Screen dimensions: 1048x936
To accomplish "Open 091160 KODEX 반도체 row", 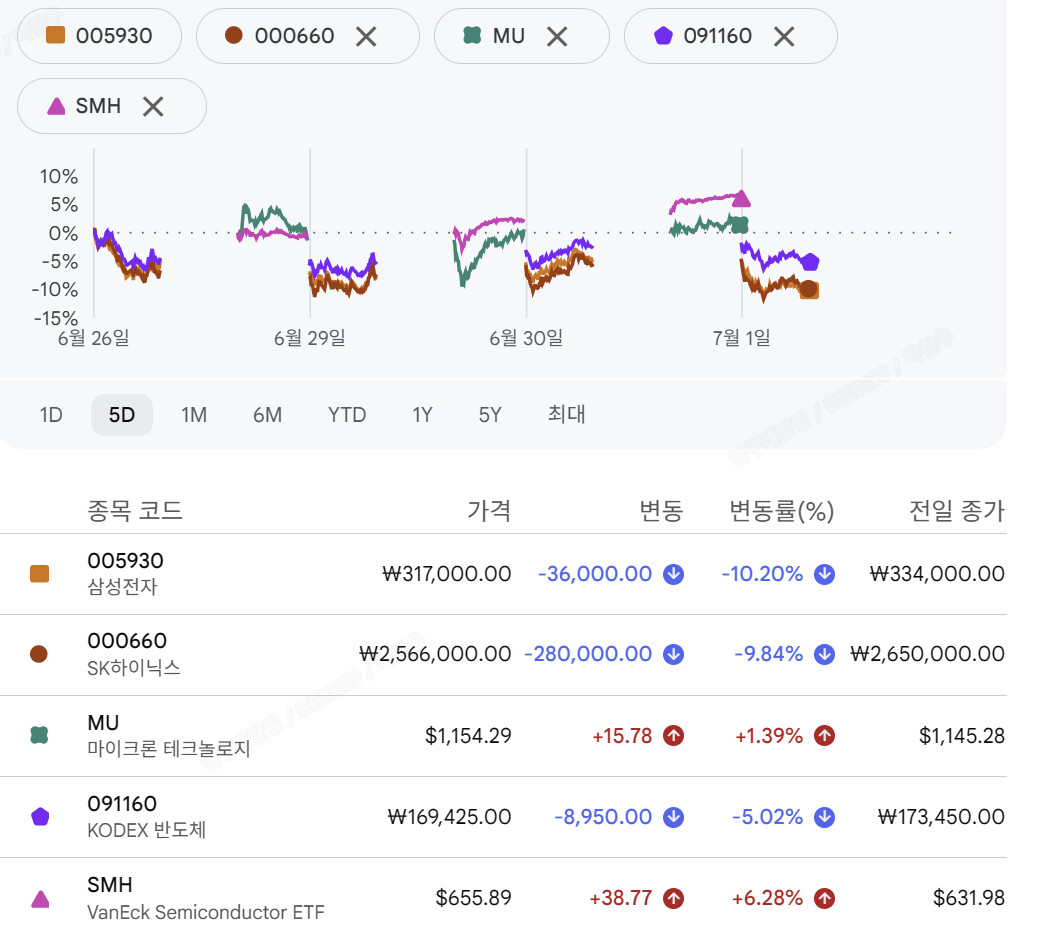I will click(x=503, y=817).
